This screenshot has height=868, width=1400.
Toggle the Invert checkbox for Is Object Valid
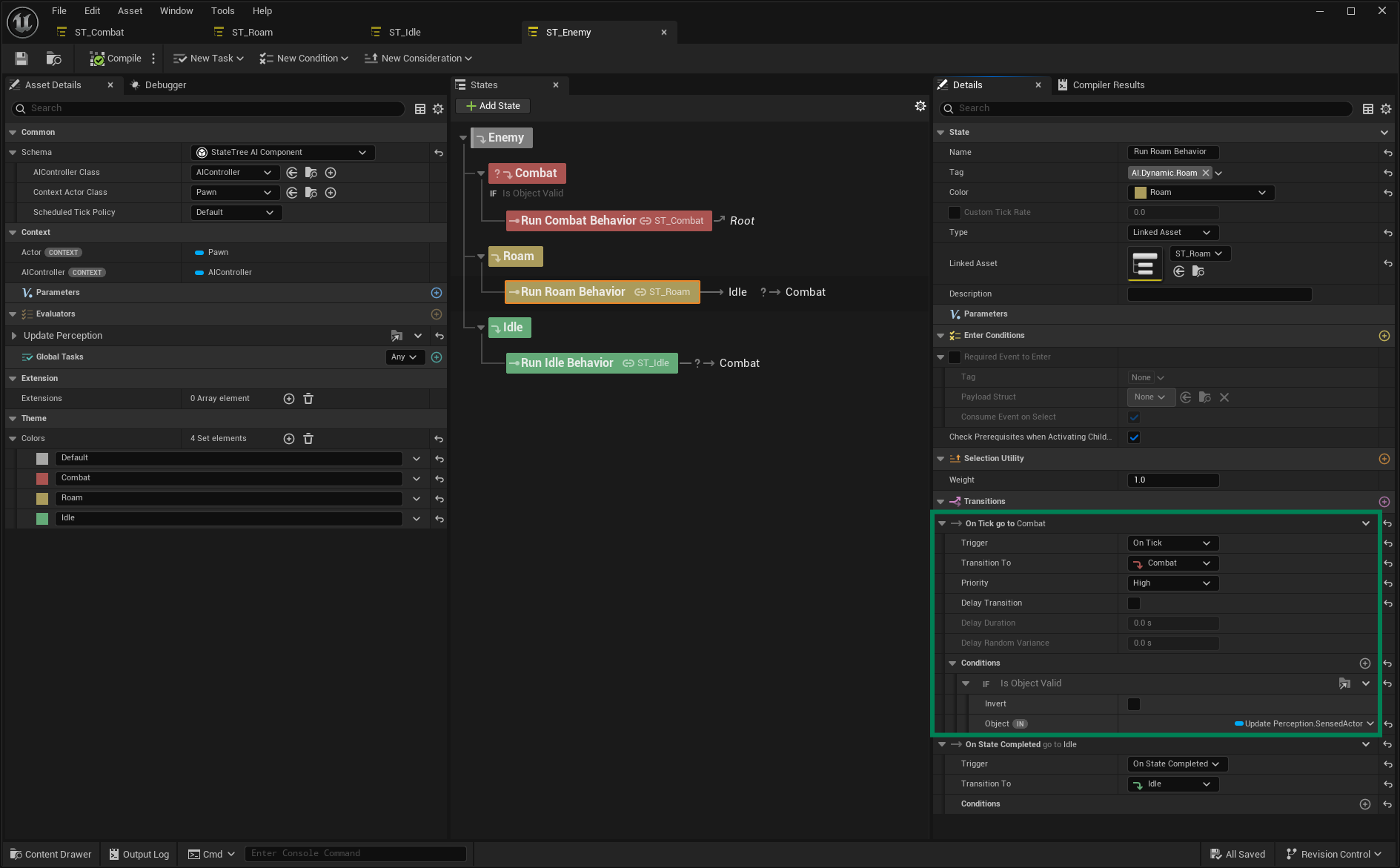[x=1134, y=704]
